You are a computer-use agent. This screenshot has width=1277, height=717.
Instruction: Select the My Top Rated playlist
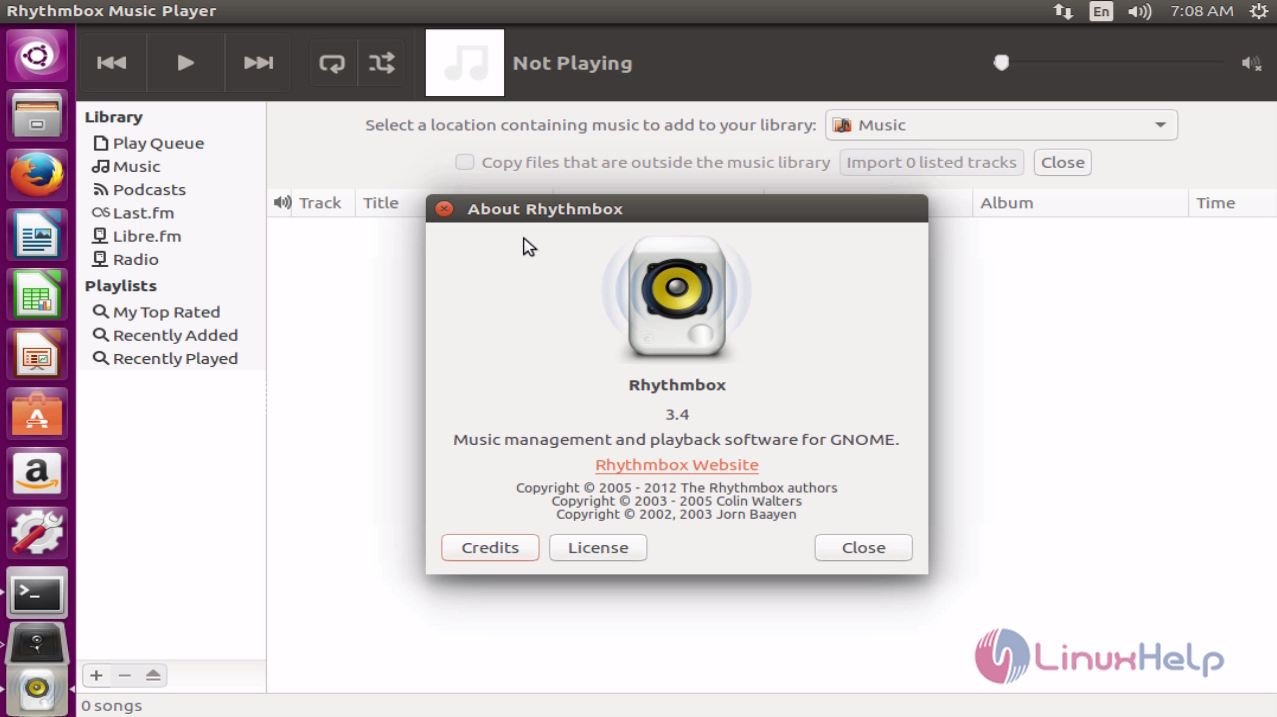coord(164,311)
